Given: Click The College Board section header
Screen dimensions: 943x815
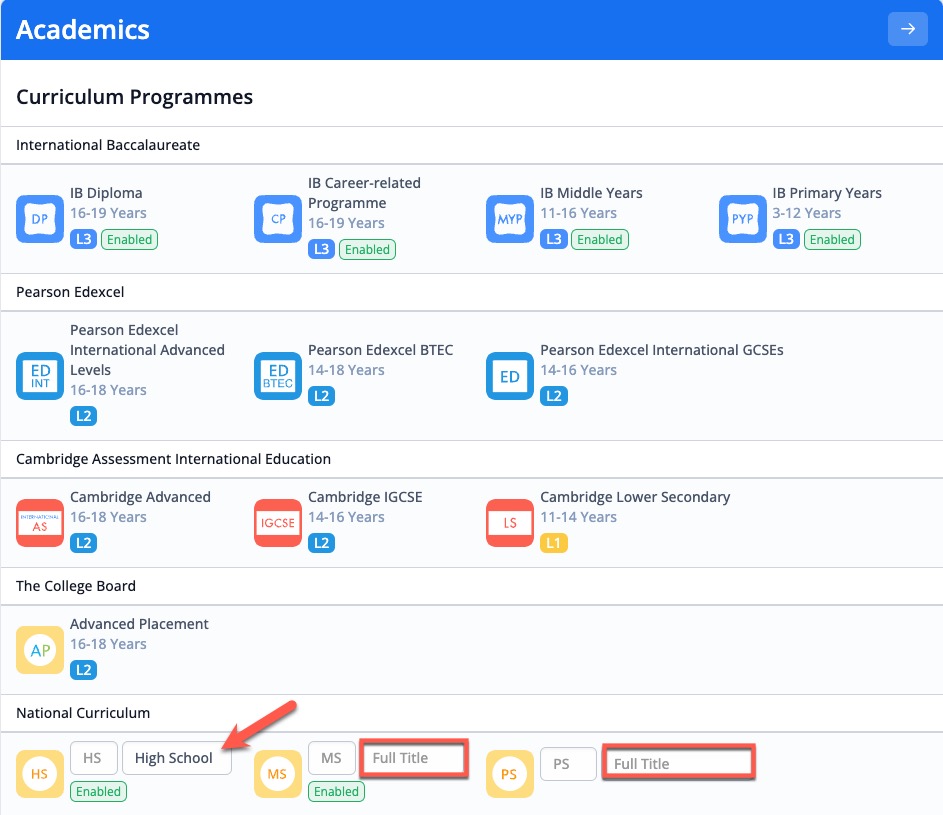Looking at the screenshot, I should click(x=76, y=586).
